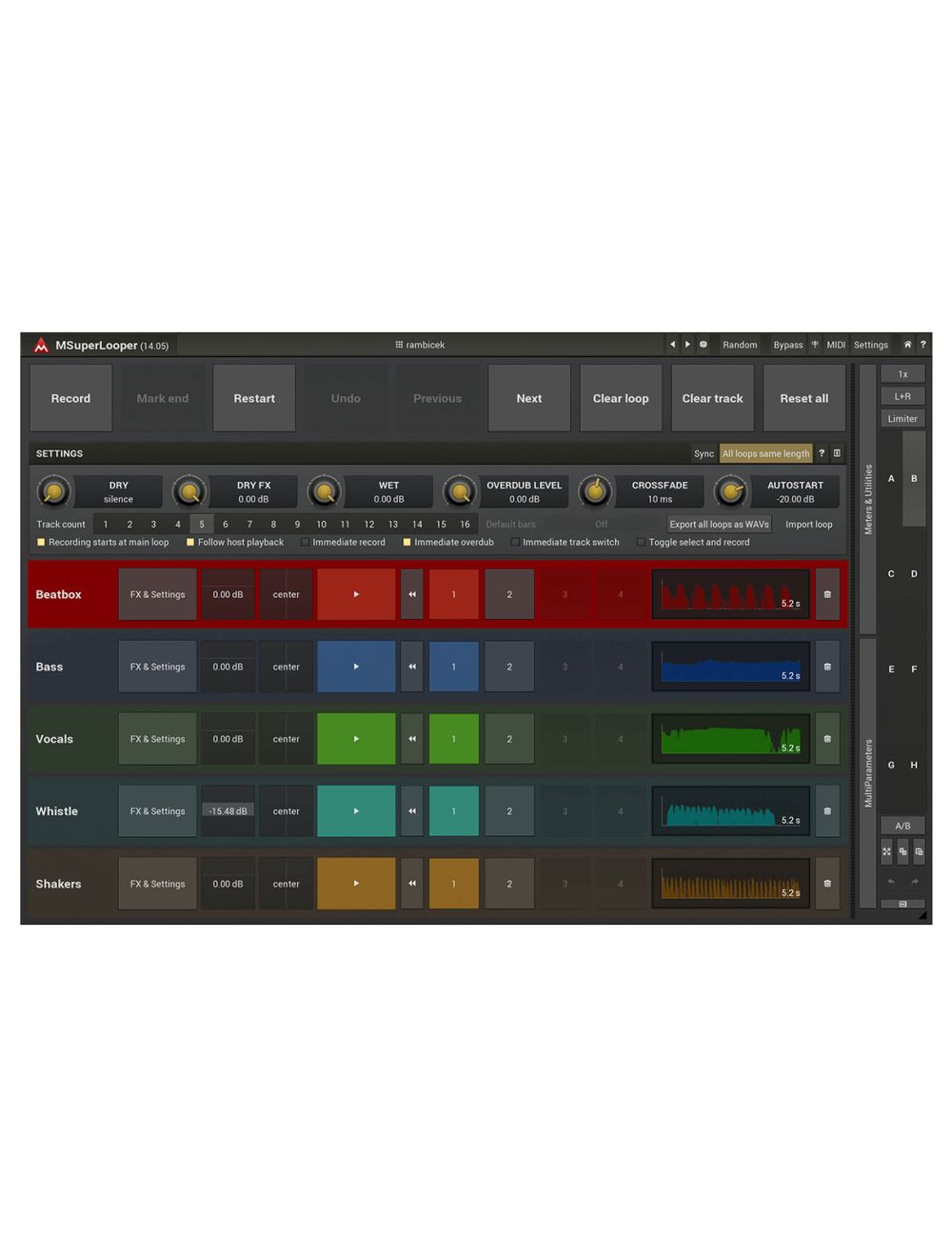Select track count 8
Viewport: 952px width, 1257px height.
point(273,525)
